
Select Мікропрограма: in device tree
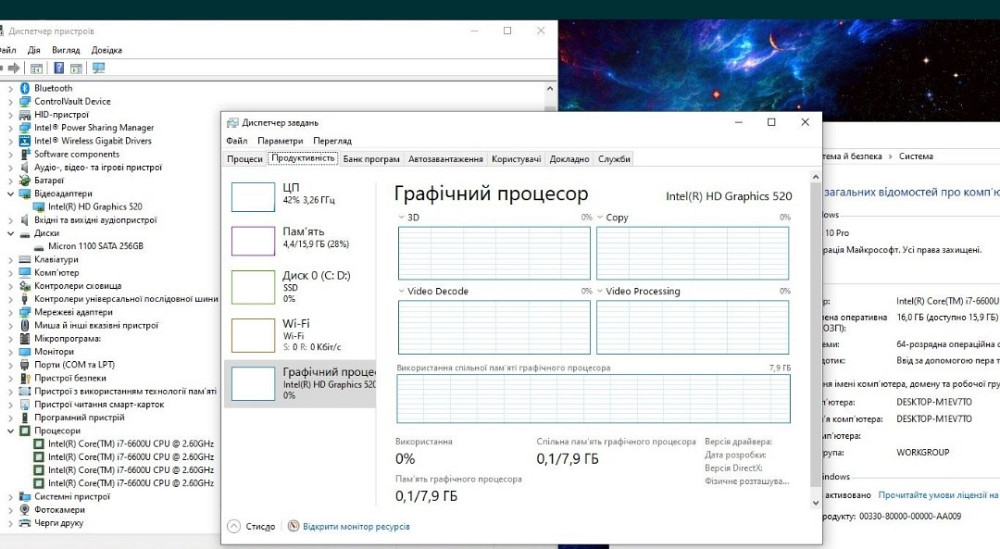pos(67,339)
